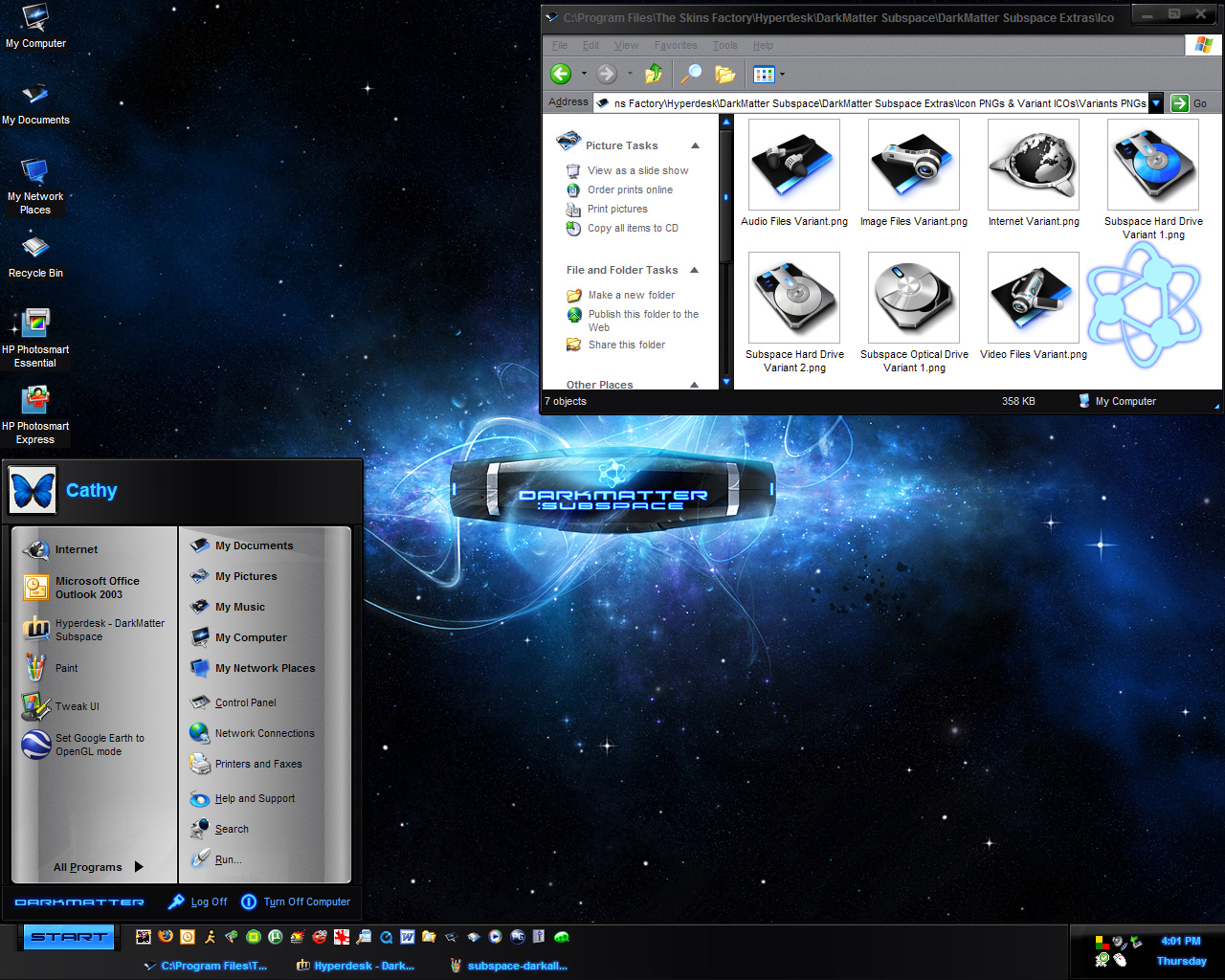Image resolution: width=1225 pixels, height=980 pixels.
Task: Select Image Files Variant.png thumbnail
Action: [914, 165]
